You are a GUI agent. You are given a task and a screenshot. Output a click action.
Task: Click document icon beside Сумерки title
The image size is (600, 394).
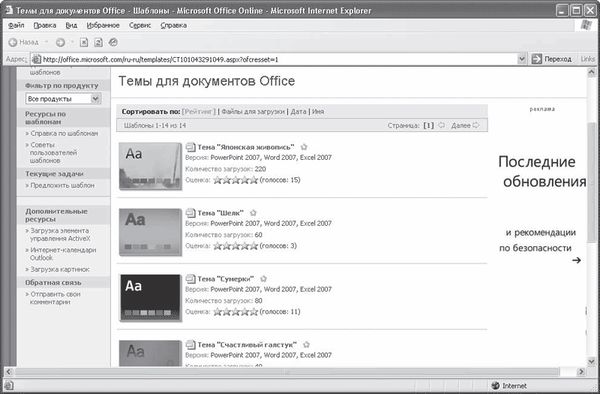[x=191, y=279]
